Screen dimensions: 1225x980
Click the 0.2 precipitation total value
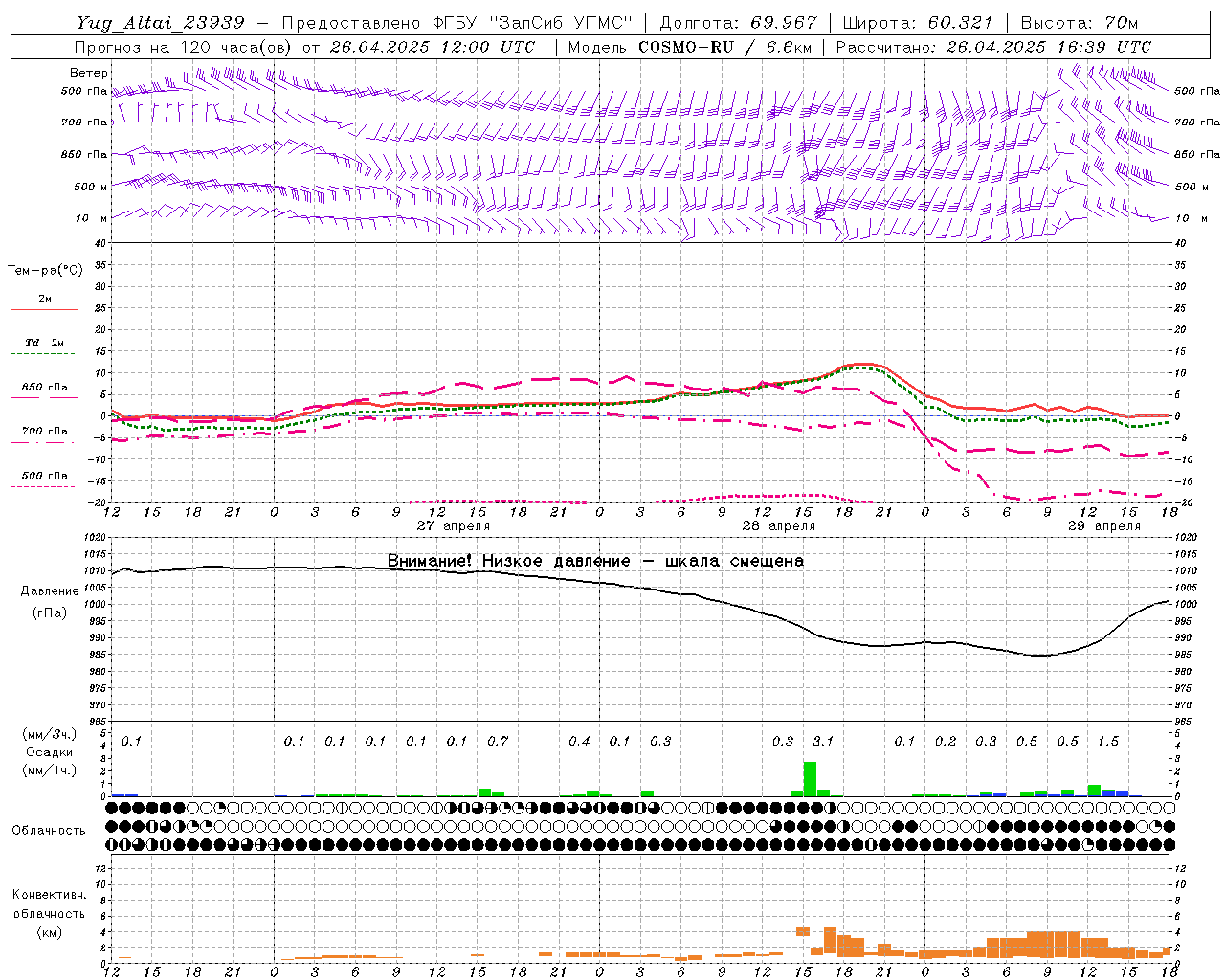(946, 741)
